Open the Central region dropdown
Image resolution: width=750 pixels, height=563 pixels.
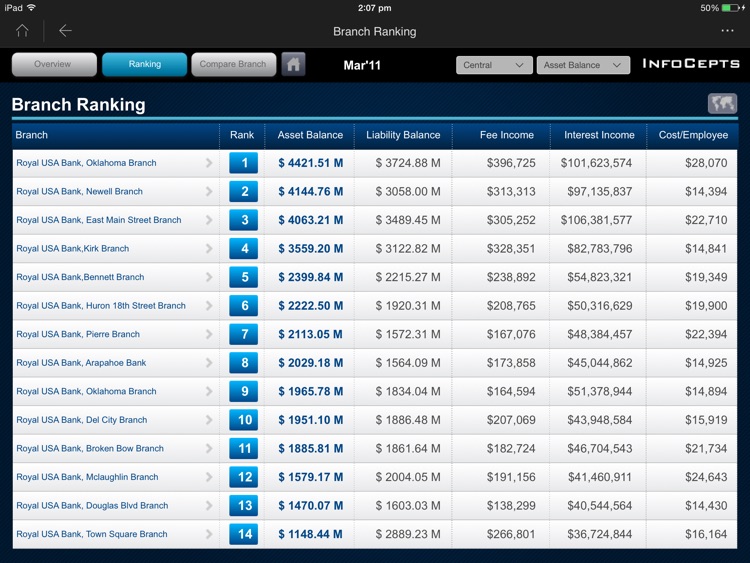pyautogui.click(x=494, y=65)
